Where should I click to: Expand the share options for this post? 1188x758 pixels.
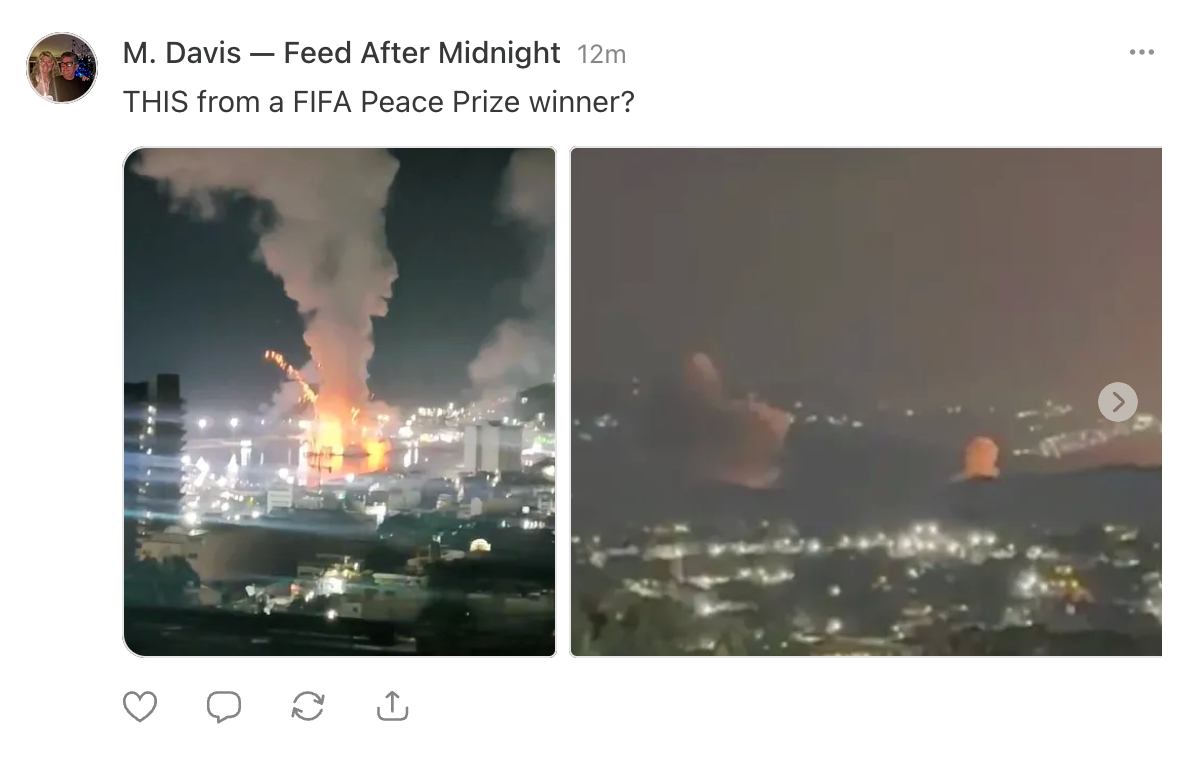click(x=392, y=706)
